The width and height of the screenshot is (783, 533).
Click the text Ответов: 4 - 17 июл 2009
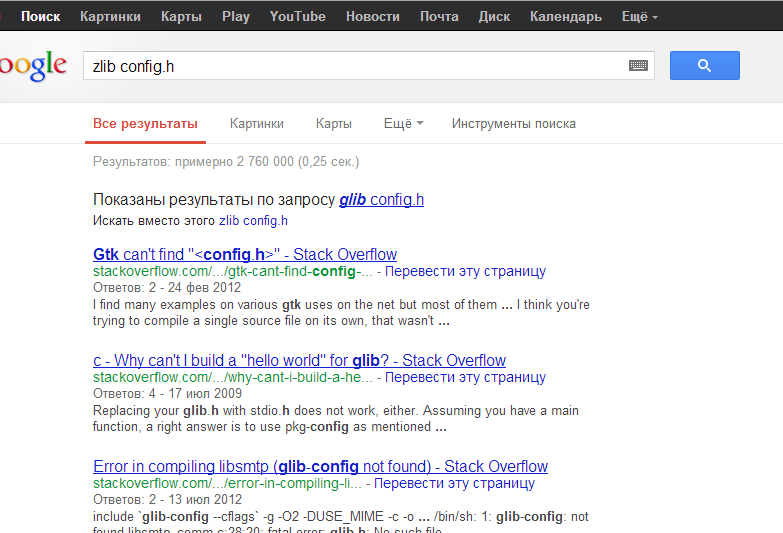click(167, 394)
